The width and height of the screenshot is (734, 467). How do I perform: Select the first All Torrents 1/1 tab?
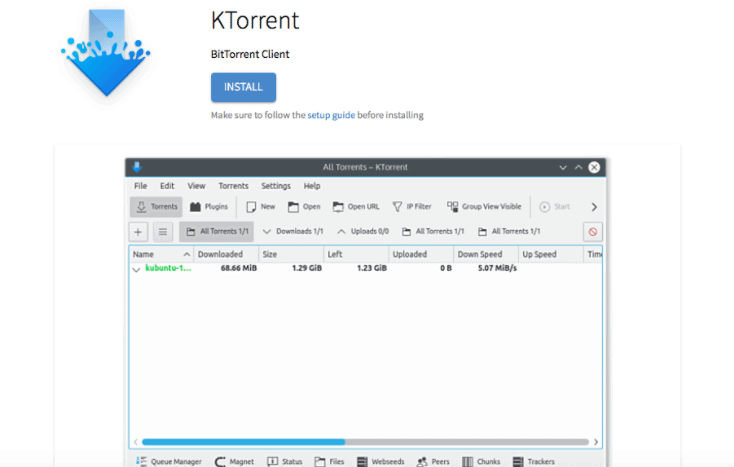(x=217, y=231)
